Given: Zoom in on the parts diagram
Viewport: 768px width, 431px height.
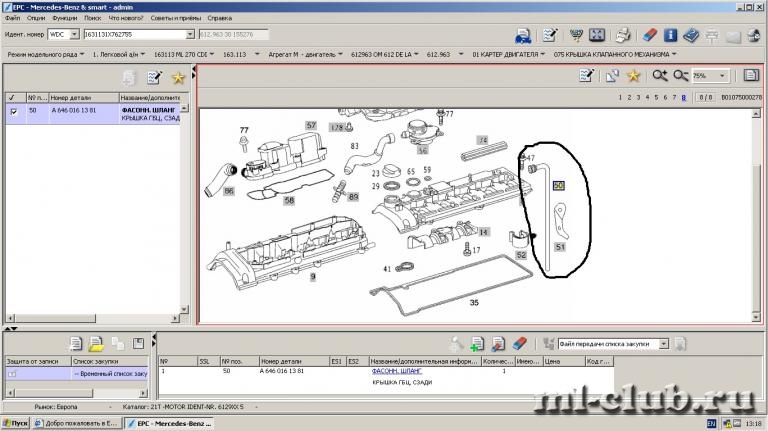Looking at the screenshot, I should pos(660,75).
